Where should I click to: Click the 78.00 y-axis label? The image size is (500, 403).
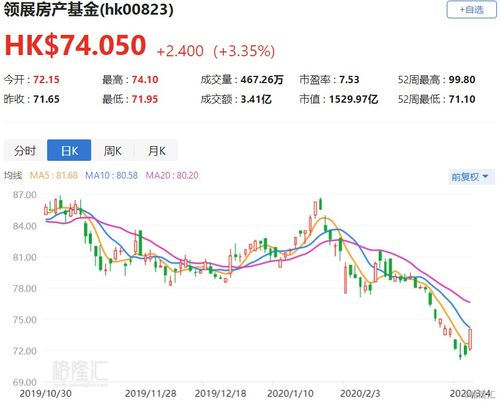25,288
